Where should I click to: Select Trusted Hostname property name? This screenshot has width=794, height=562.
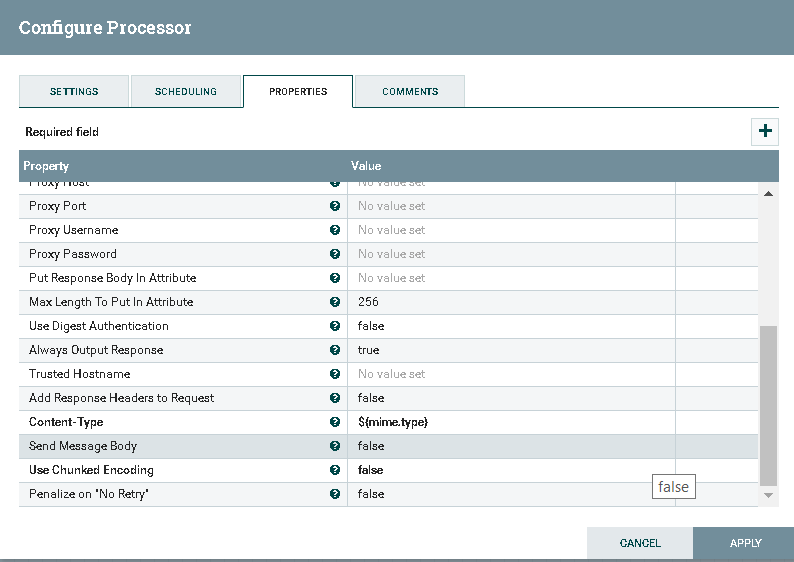point(80,374)
